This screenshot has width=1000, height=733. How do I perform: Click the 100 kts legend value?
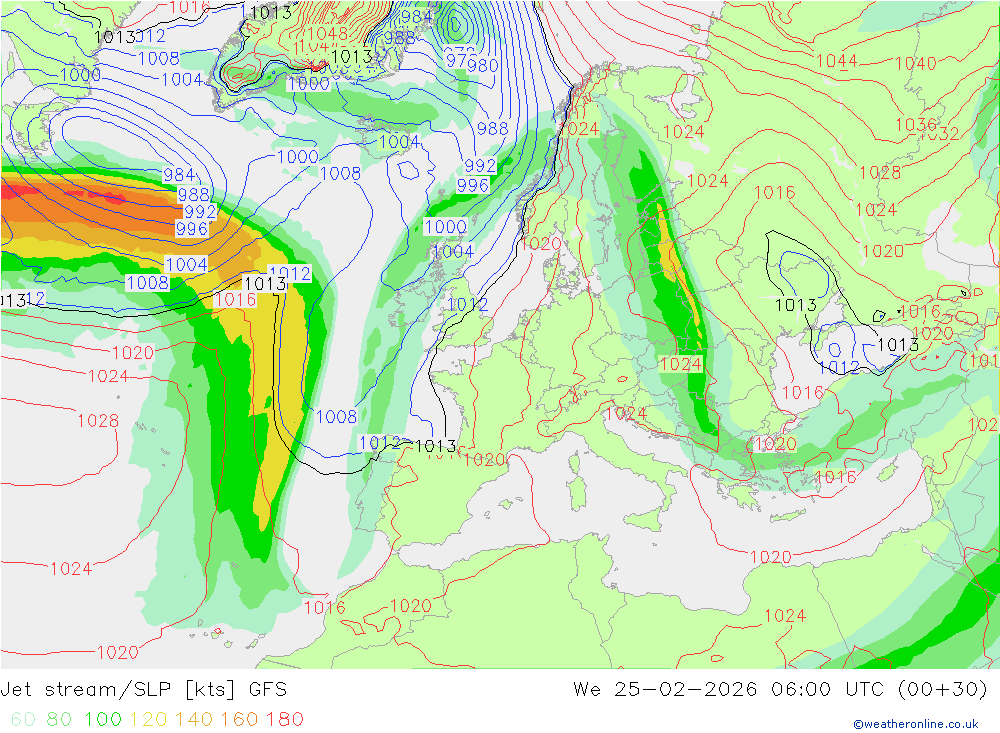point(103,719)
